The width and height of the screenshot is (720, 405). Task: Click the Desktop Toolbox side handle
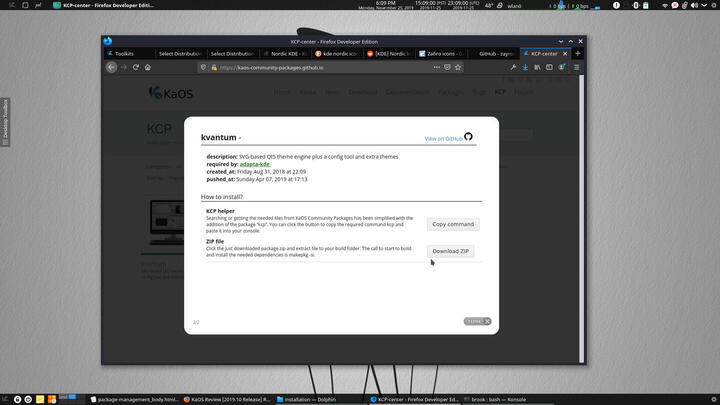pos(5,122)
